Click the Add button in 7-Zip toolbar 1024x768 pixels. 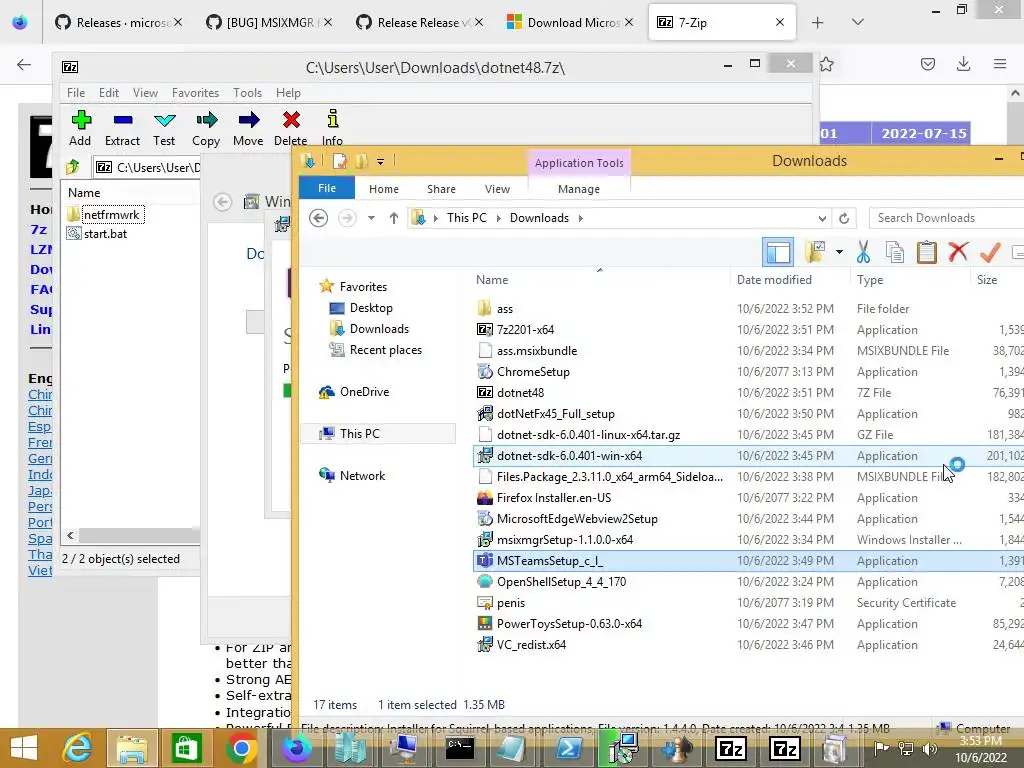[x=80, y=128]
